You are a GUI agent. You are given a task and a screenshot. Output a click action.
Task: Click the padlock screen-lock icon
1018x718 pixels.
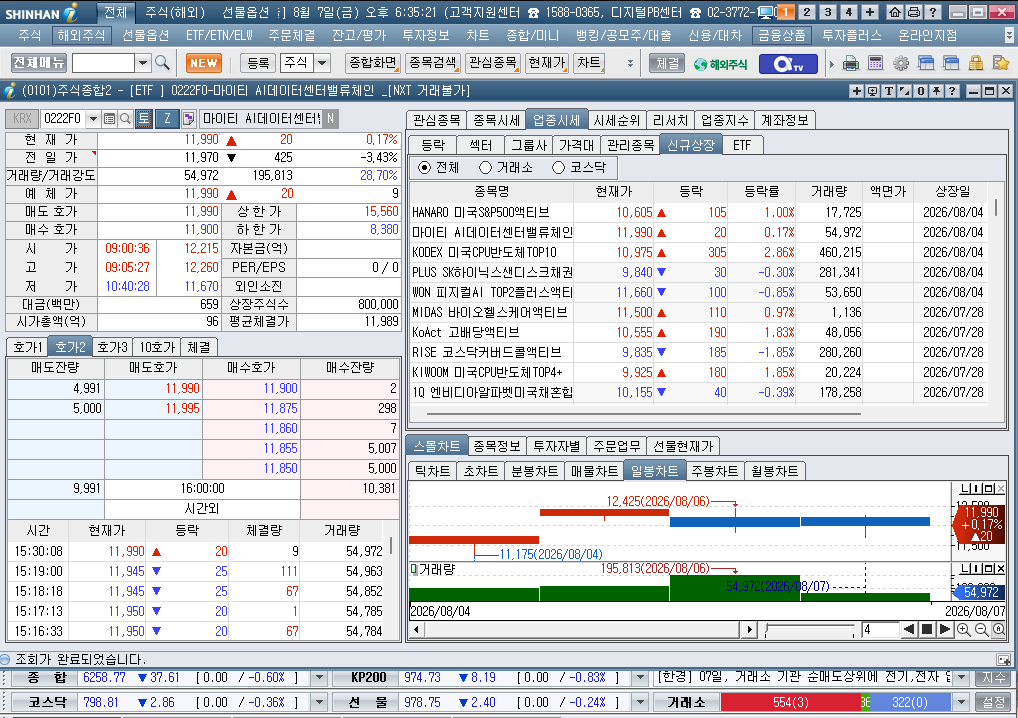[x=975, y=64]
